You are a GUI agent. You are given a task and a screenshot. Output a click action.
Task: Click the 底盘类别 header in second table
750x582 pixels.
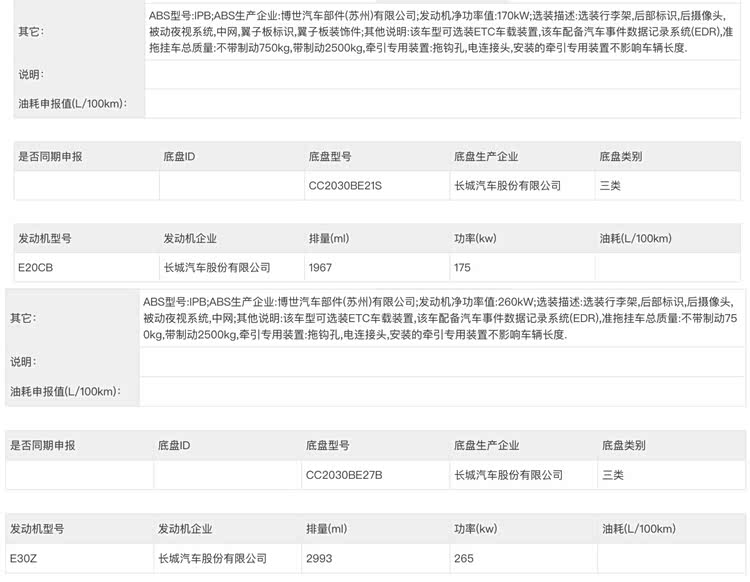(624, 446)
